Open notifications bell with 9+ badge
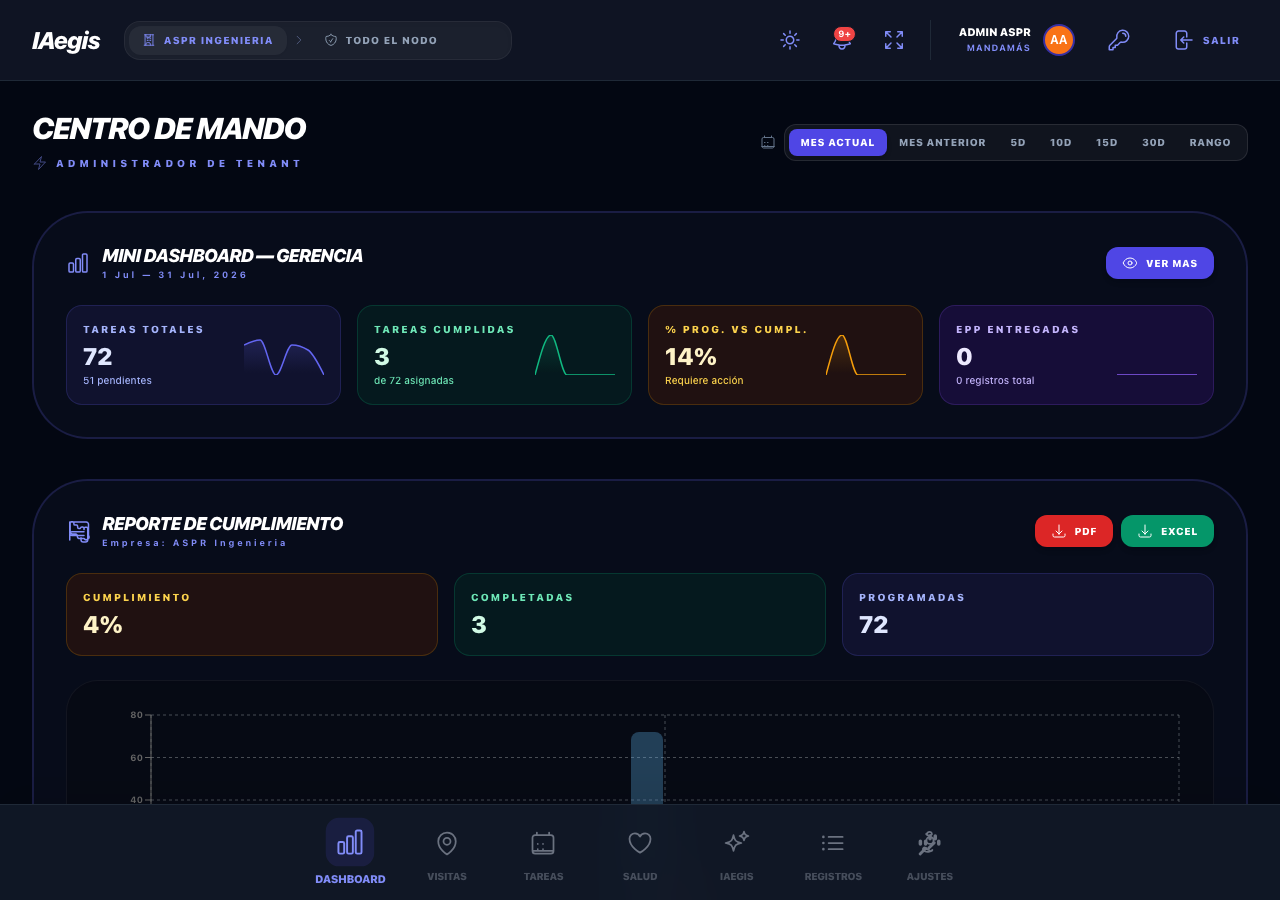 click(842, 40)
